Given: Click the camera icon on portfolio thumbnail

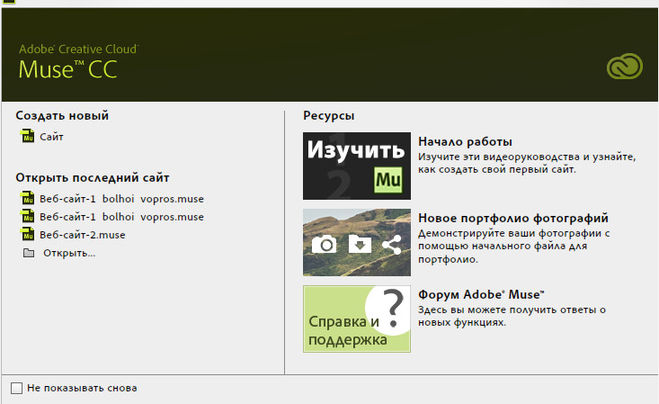Looking at the screenshot, I should [324, 244].
